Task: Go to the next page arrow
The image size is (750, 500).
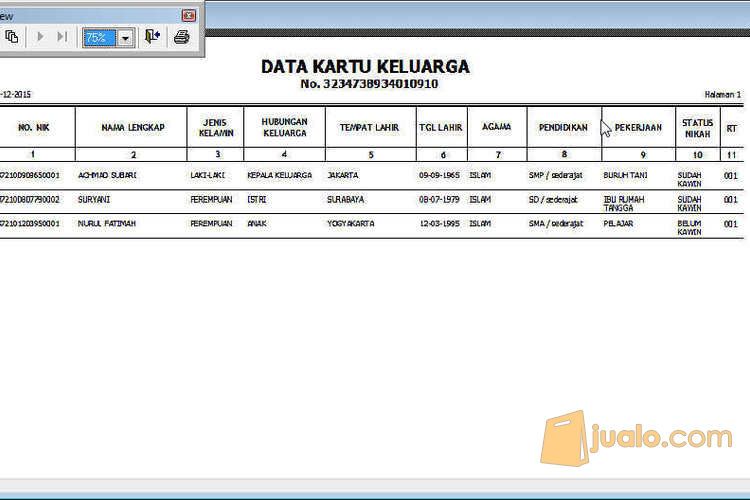Action: pos(41,37)
